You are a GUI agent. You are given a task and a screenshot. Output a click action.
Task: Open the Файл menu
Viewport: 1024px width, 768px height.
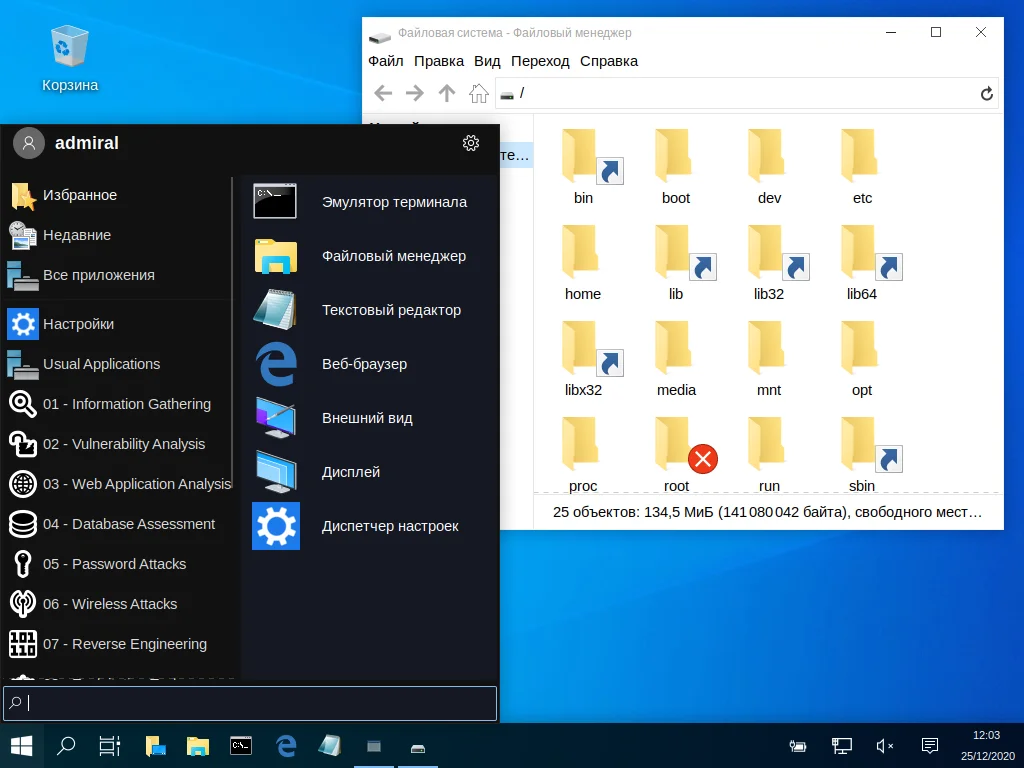coord(386,61)
